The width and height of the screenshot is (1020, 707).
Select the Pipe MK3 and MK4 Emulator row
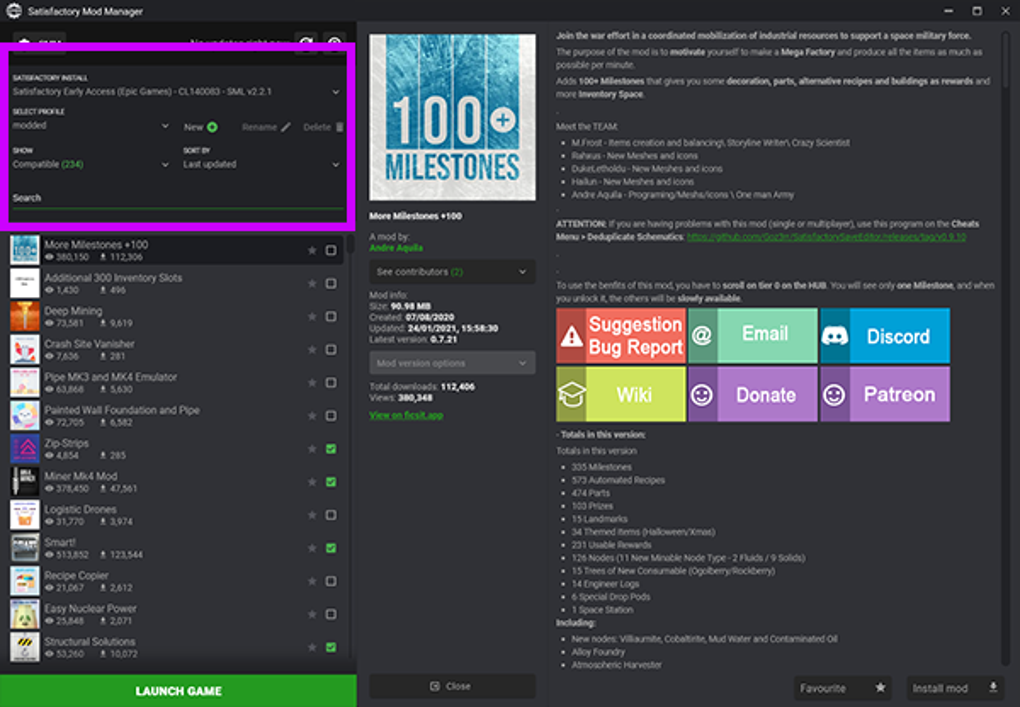tap(178, 383)
